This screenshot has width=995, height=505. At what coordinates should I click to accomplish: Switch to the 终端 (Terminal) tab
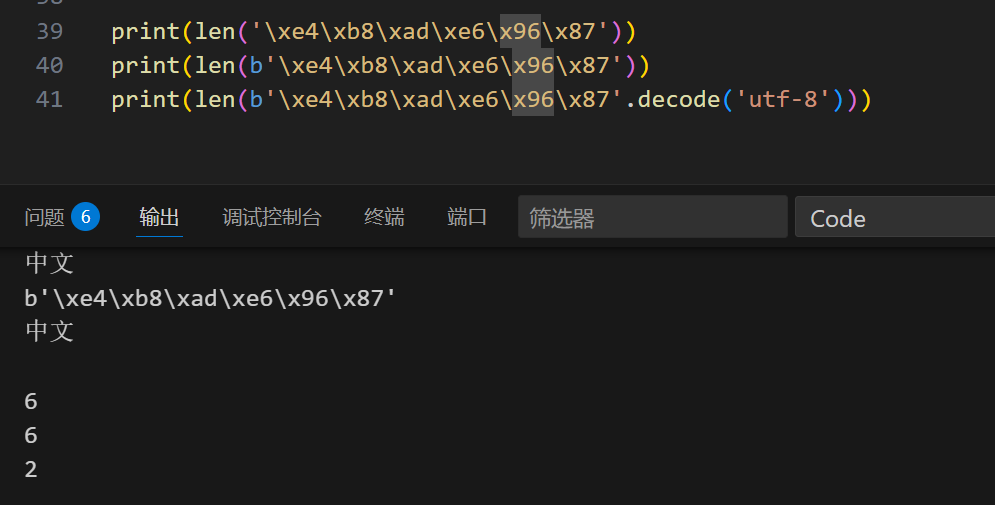pos(384,217)
